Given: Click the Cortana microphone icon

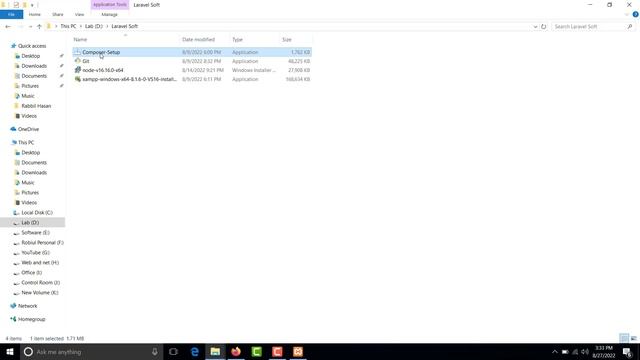Looking at the screenshot, I should [x=155, y=351].
